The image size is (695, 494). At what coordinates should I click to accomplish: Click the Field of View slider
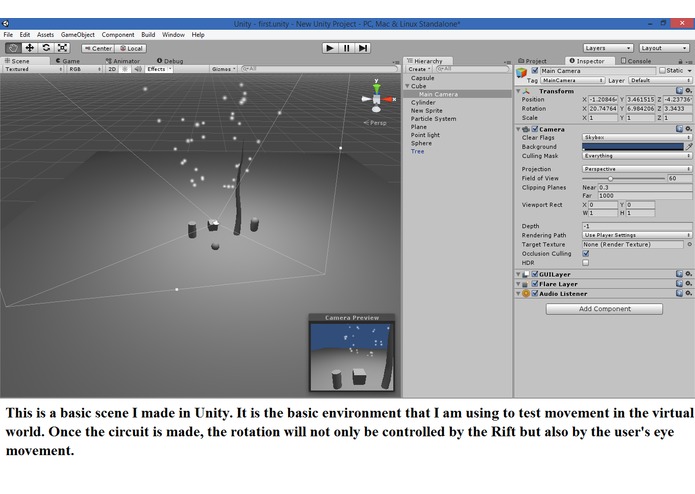click(624, 179)
